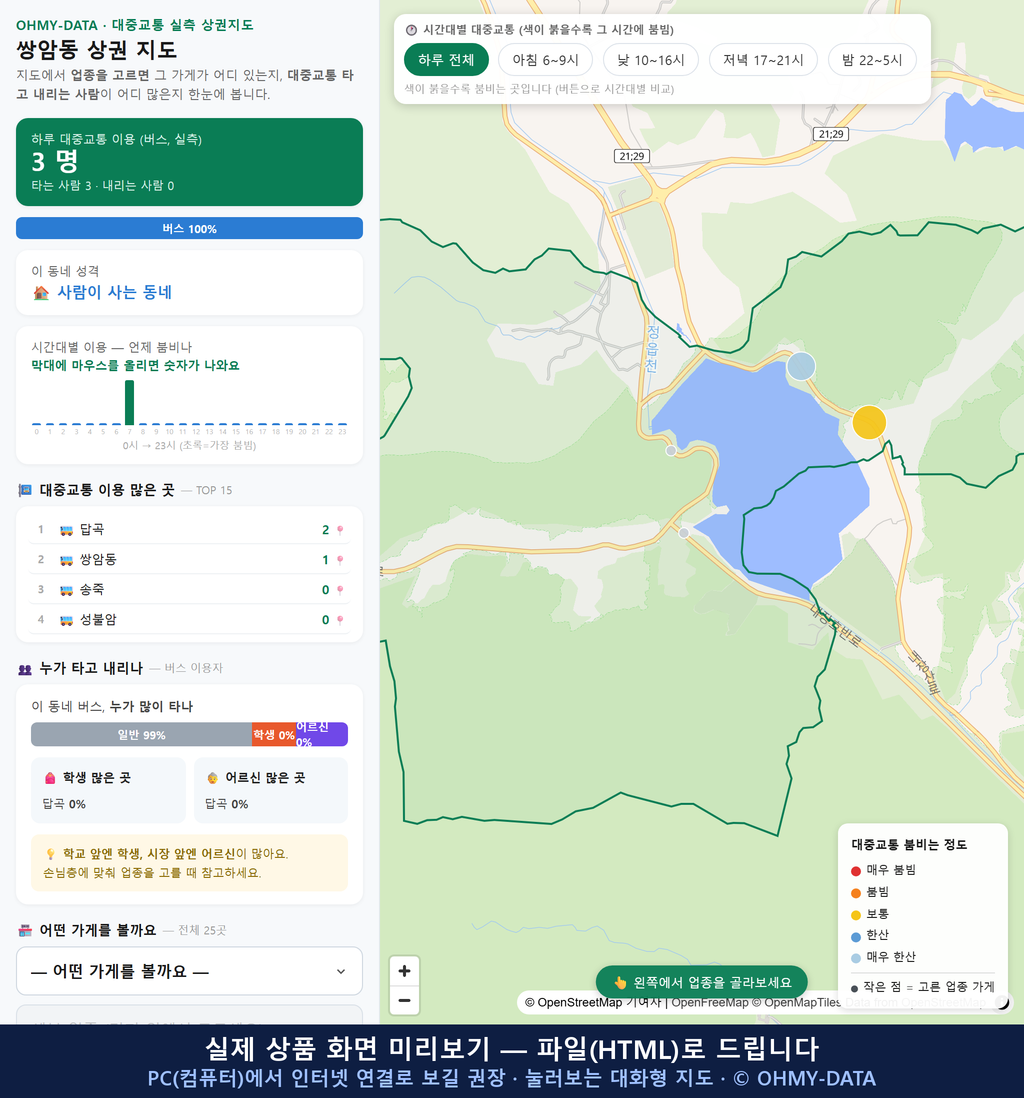Select the 아침 6~9시 time filter
1024x1098 pixels.
[546, 60]
